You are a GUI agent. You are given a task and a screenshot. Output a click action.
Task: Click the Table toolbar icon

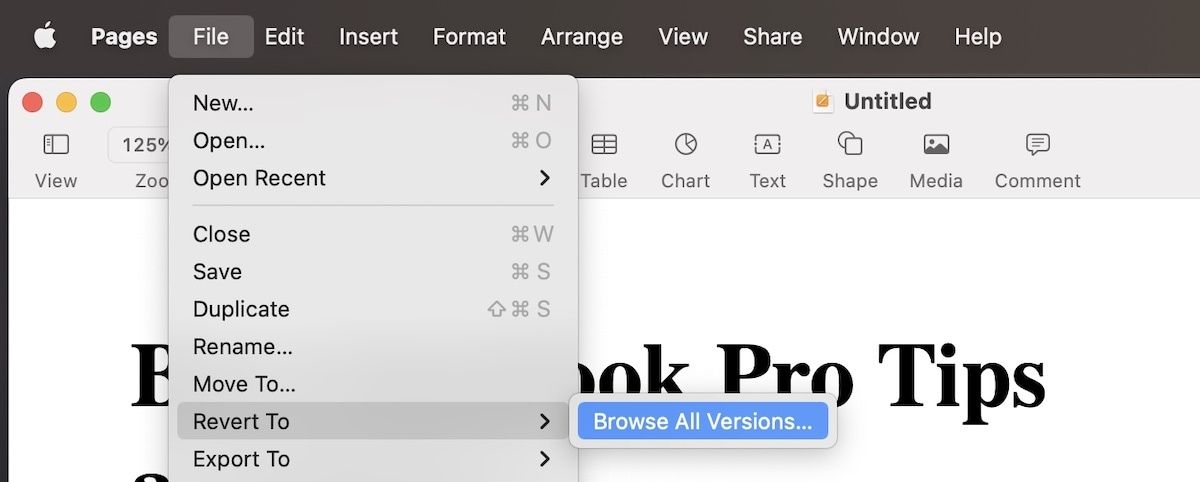(604, 145)
